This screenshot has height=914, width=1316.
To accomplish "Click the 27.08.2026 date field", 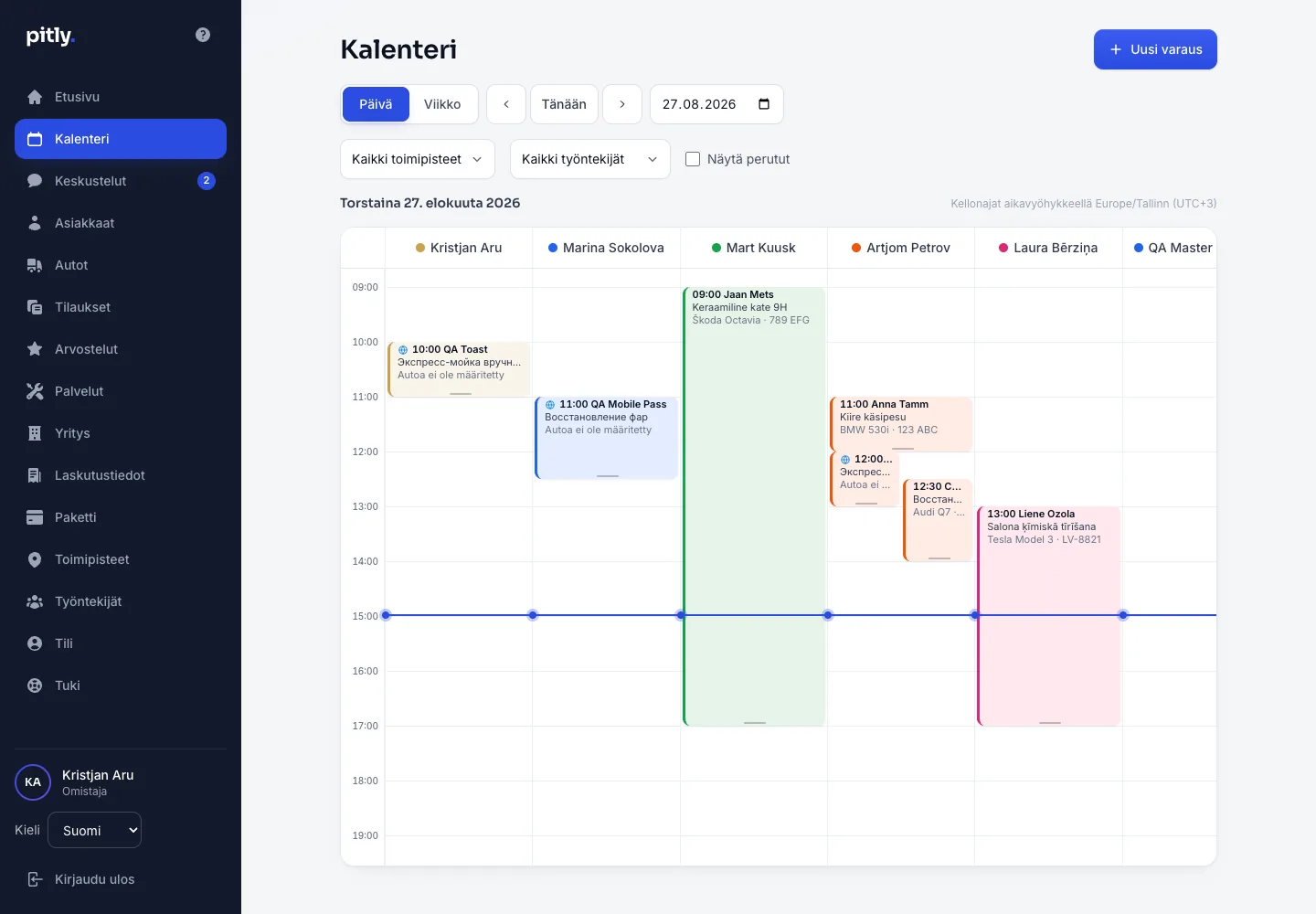I will [x=716, y=104].
